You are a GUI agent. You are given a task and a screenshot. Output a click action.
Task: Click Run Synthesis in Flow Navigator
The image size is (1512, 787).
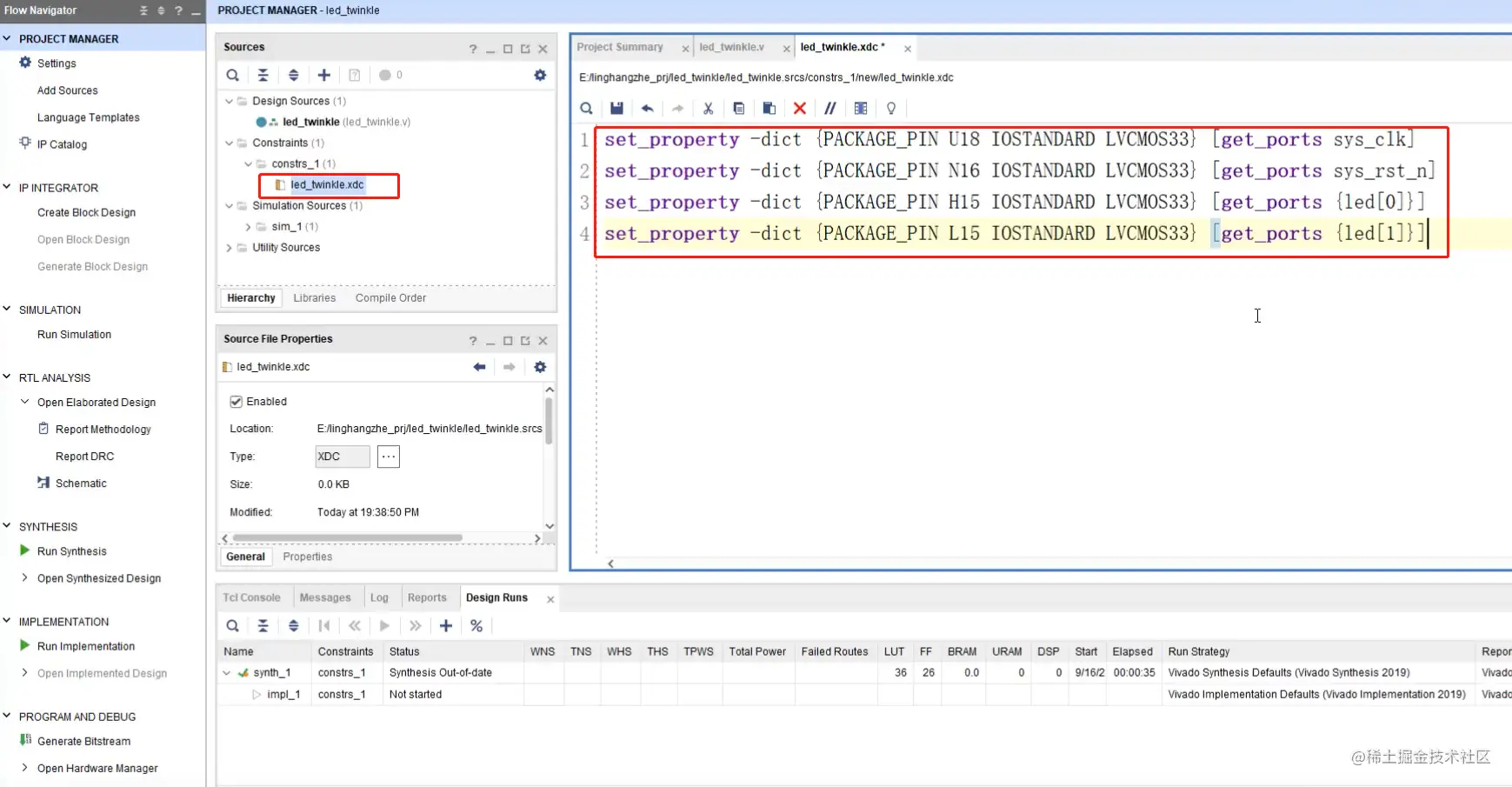click(72, 551)
